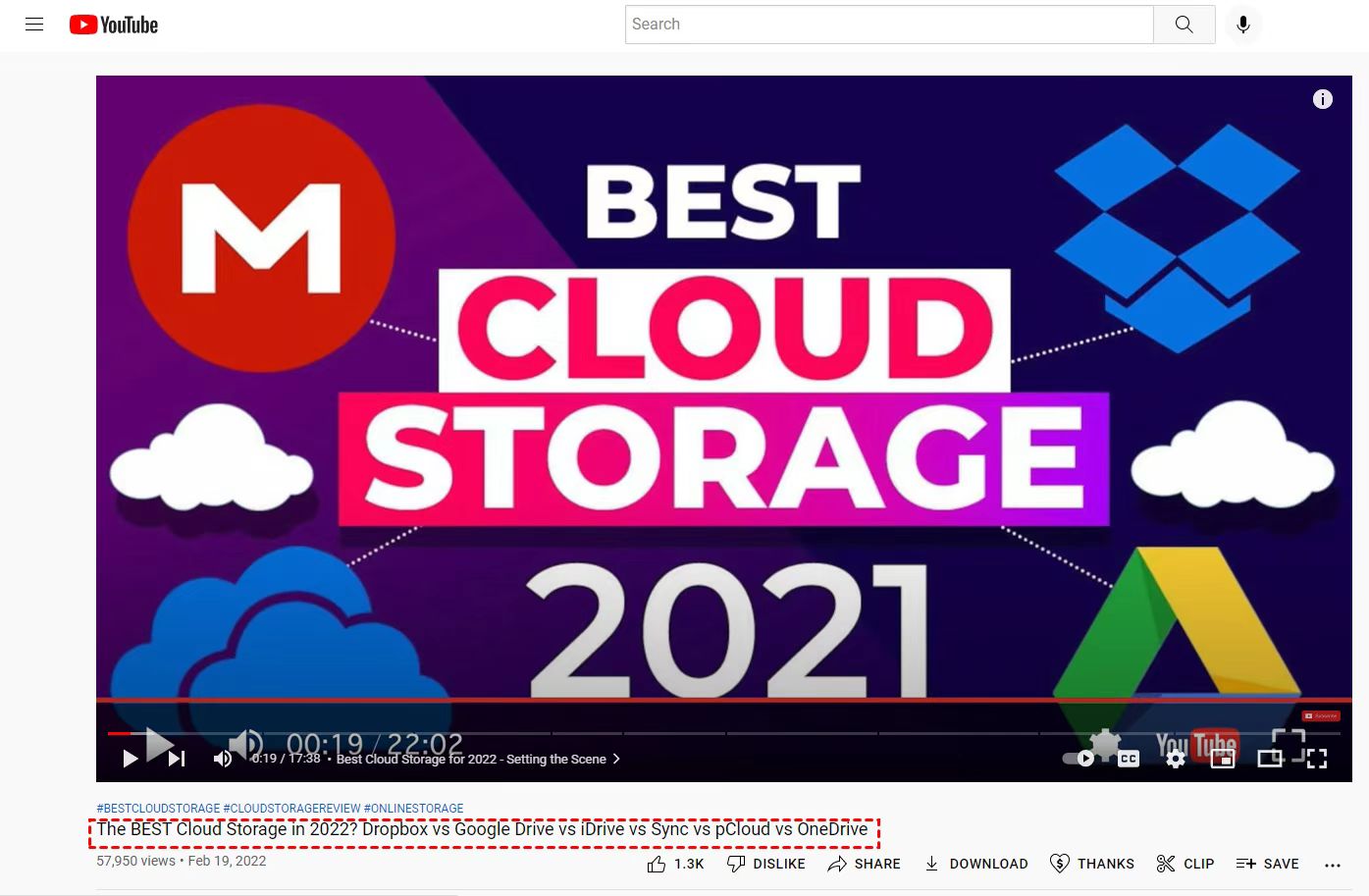
Task: Open the #BESTCLOUDSTORAGE hashtag link
Action: (x=158, y=809)
